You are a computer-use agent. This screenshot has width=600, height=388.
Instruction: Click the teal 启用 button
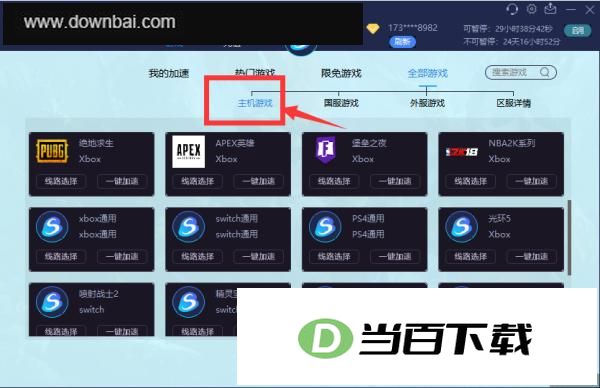577,30
